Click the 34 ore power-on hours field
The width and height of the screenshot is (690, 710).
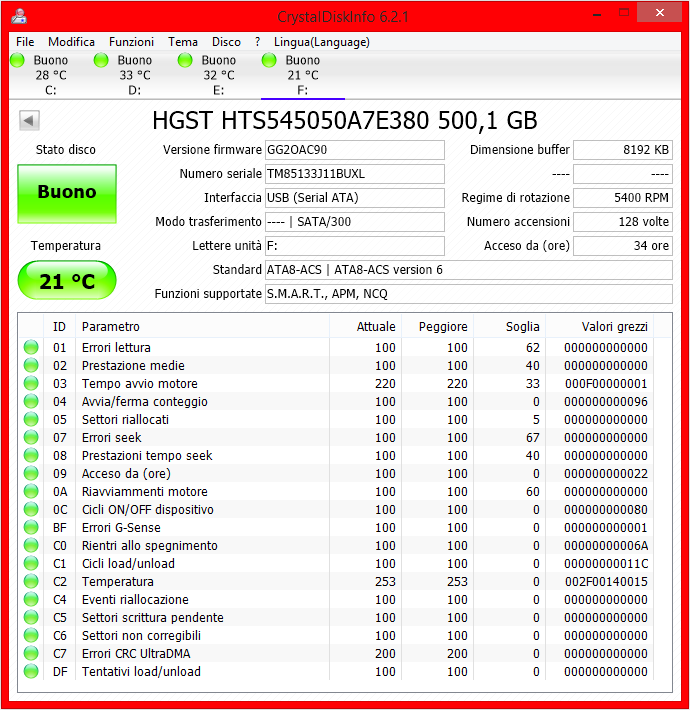tap(623, 246)
